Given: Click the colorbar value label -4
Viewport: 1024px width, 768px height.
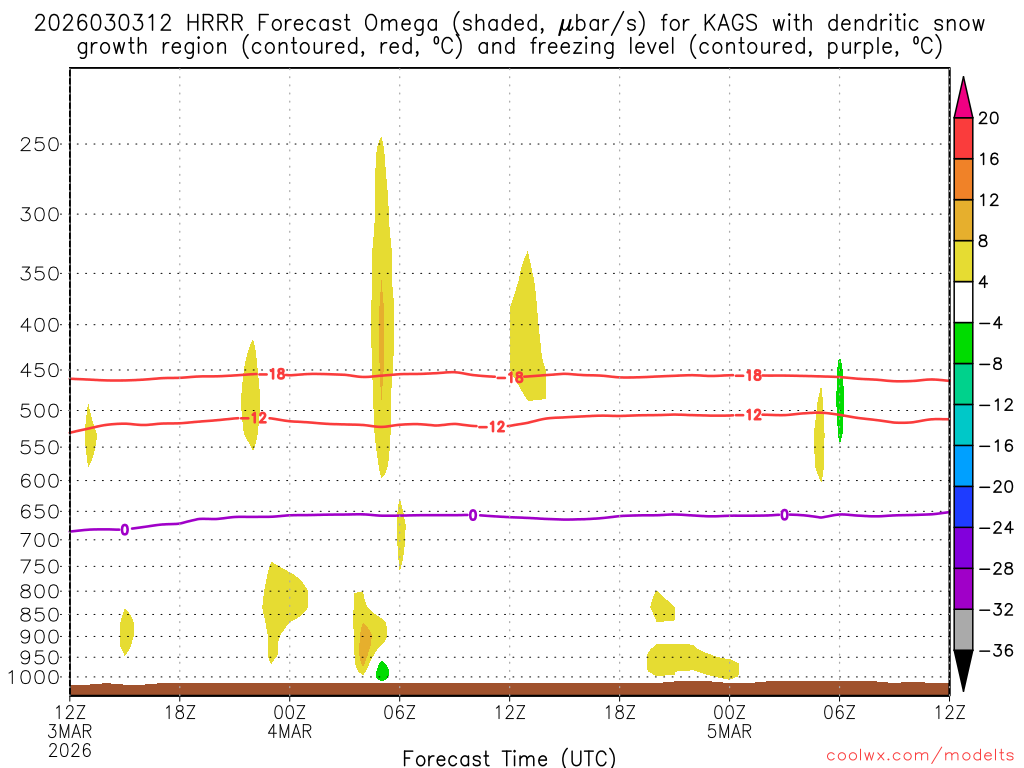Looking at the screenshot, I should (x=990, y=323).
